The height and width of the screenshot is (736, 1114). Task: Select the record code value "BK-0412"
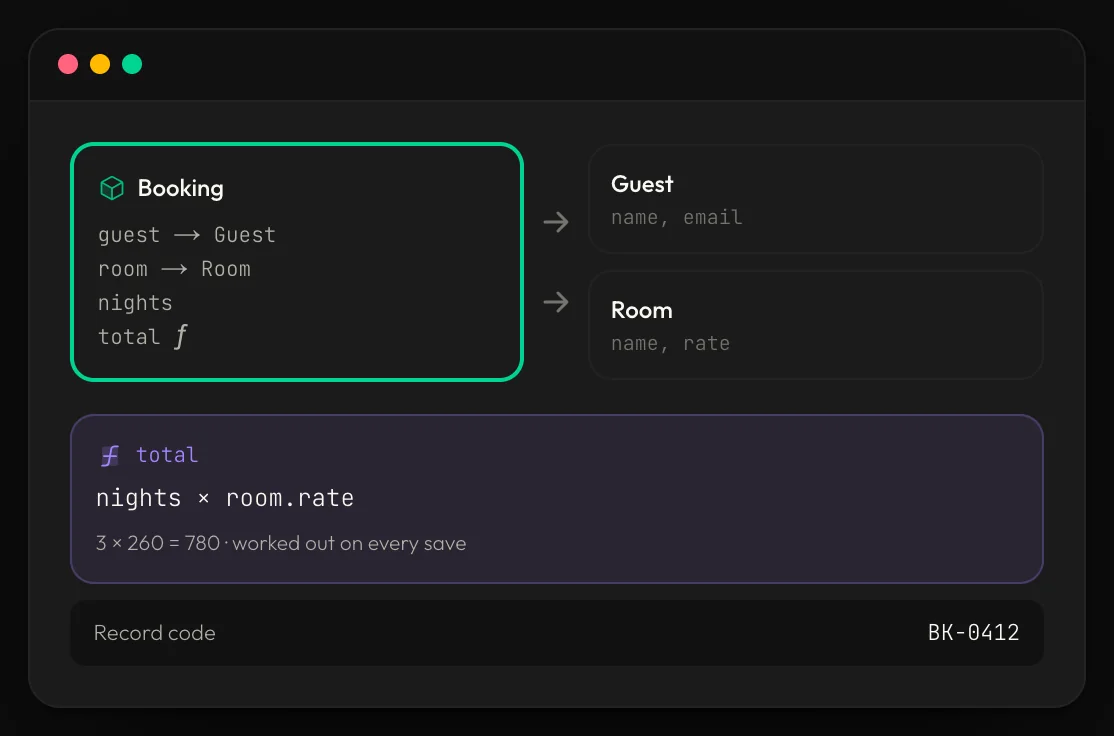click(x=973, y=632)
